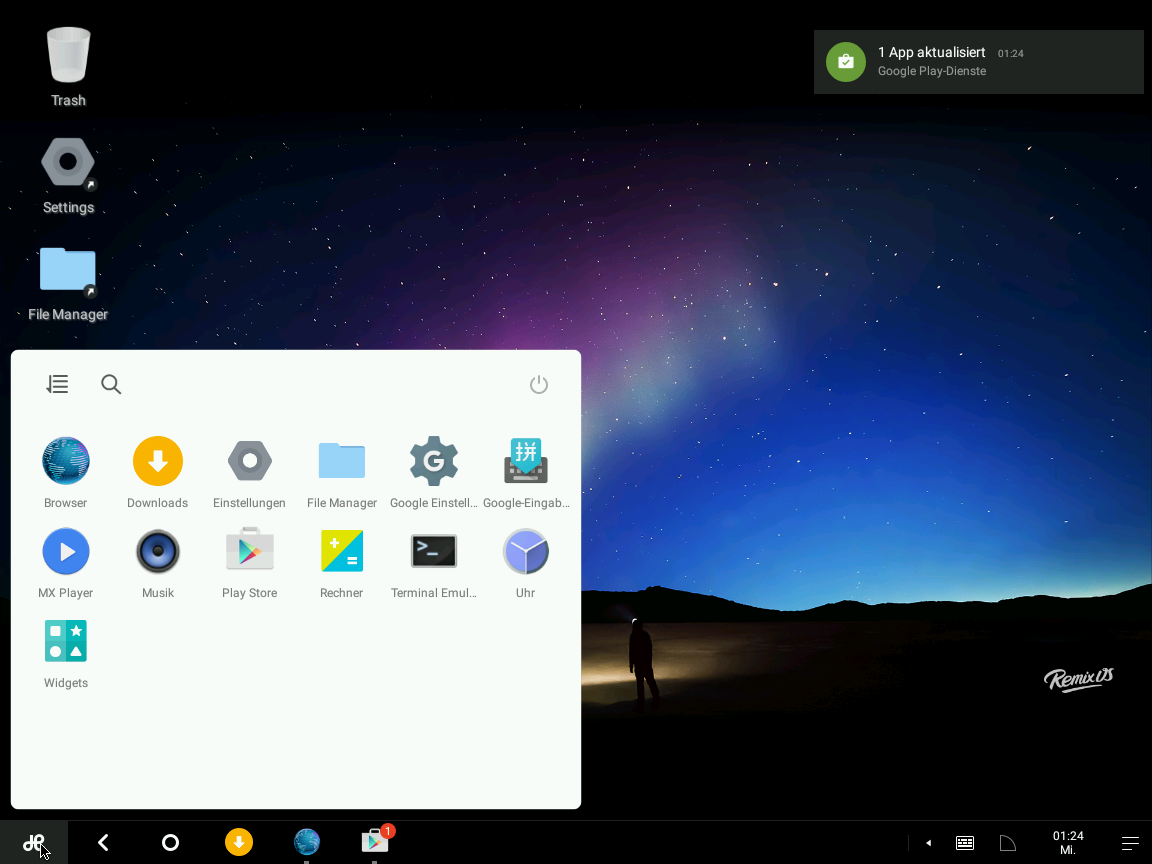Expand the Google Play-Dienste update notification

(x=978, y=61)
